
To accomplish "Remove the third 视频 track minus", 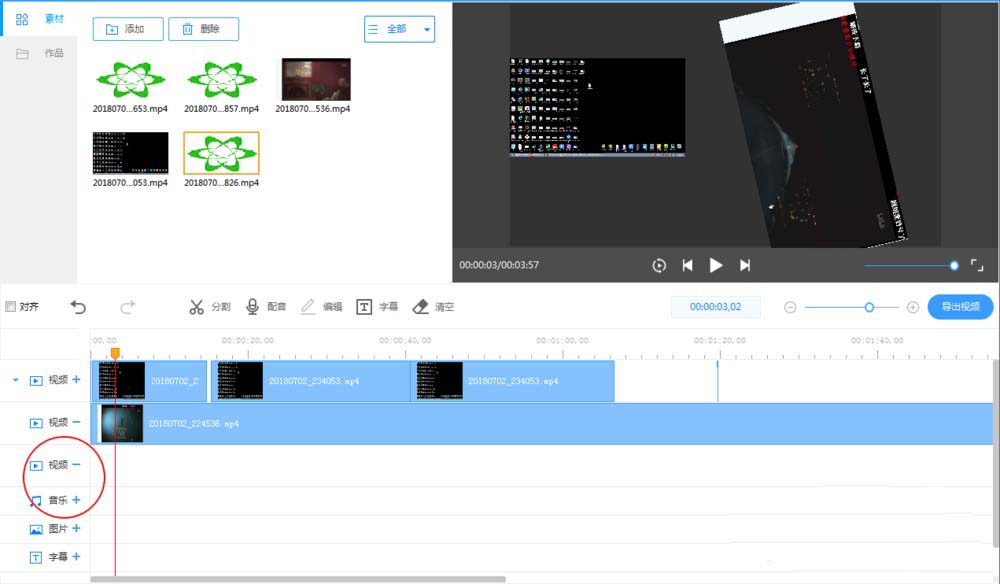I will 77,464.
